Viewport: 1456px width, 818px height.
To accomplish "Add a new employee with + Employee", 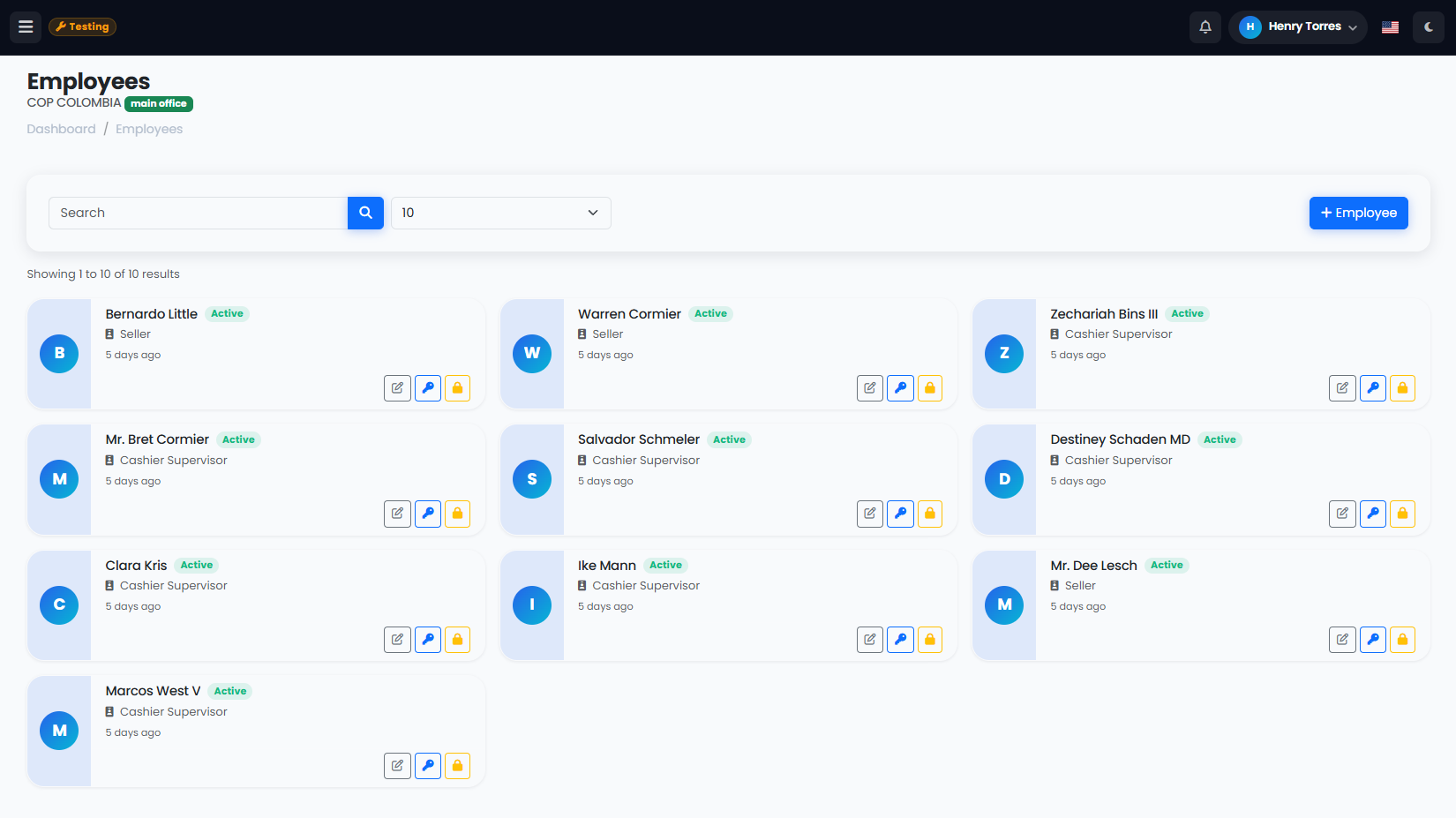I will (x=1358, y=213).
